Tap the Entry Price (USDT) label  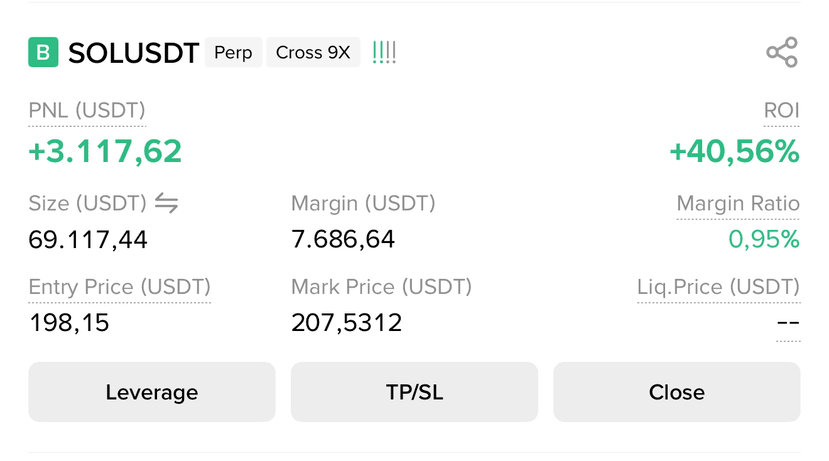[119, 287]
